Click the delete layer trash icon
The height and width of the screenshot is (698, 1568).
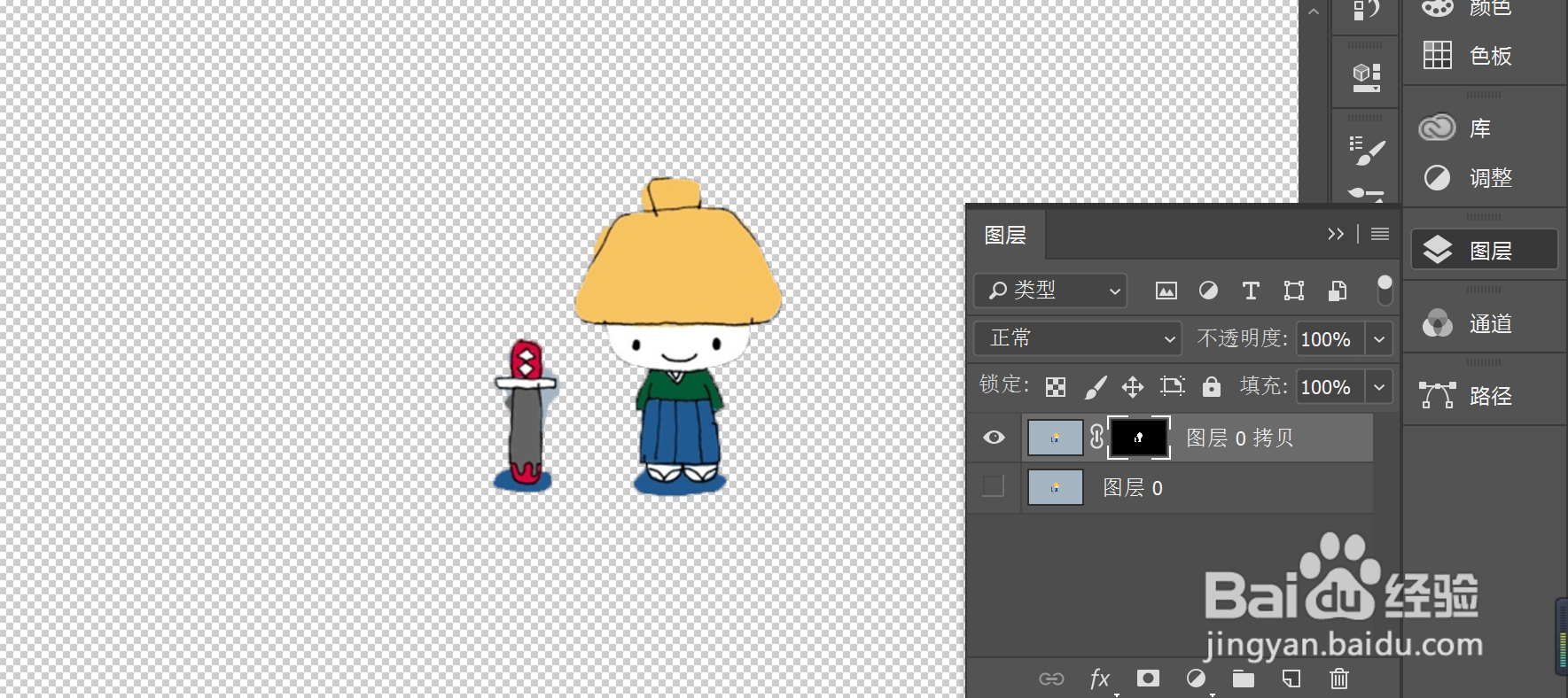coord(1339,679)
